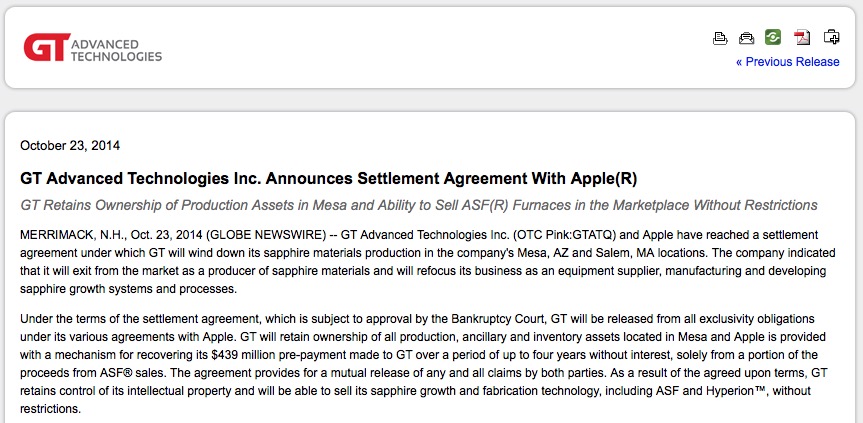This screenshot has width=863, height=423.
Task: Open the Previous Release link
Action: click(x=788, y=62)
